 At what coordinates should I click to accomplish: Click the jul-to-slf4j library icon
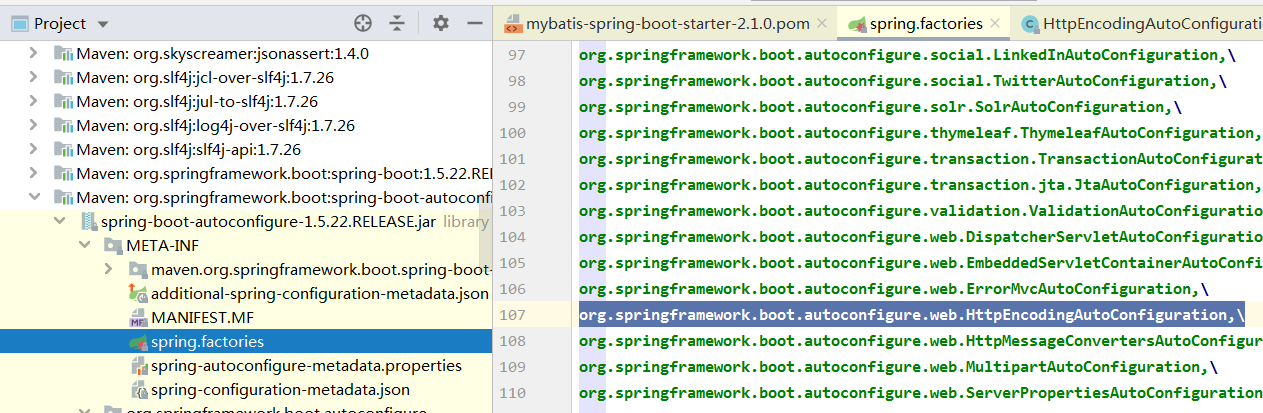click(x=63, y=102)
